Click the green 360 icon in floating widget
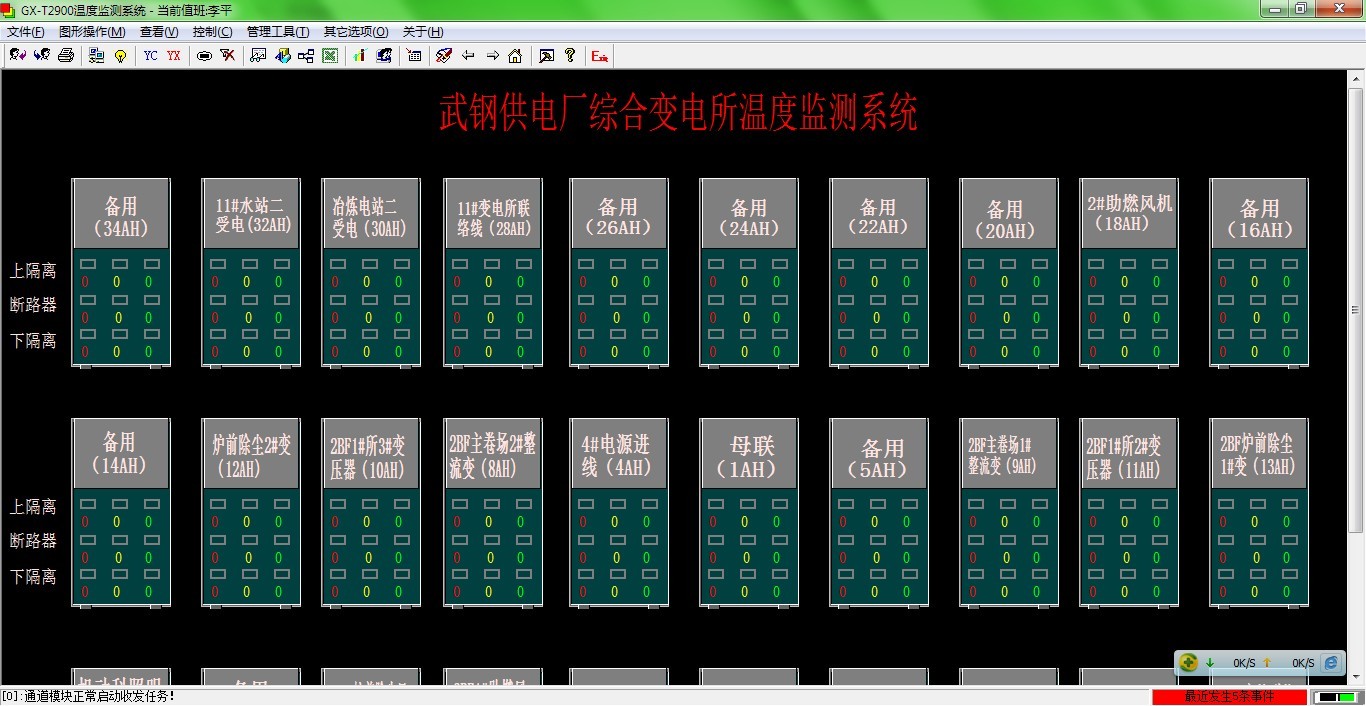The width and height of the screenshot is (1366, 706). [1188, 662]
